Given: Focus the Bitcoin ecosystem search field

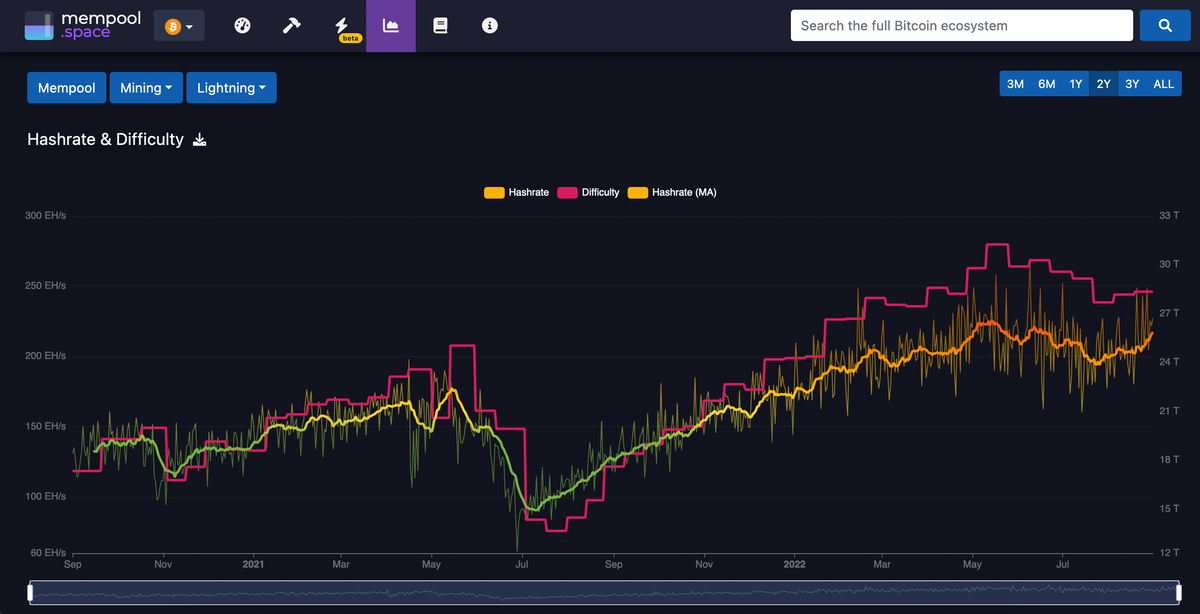Looking at the screenshot, I should [961, 26].
